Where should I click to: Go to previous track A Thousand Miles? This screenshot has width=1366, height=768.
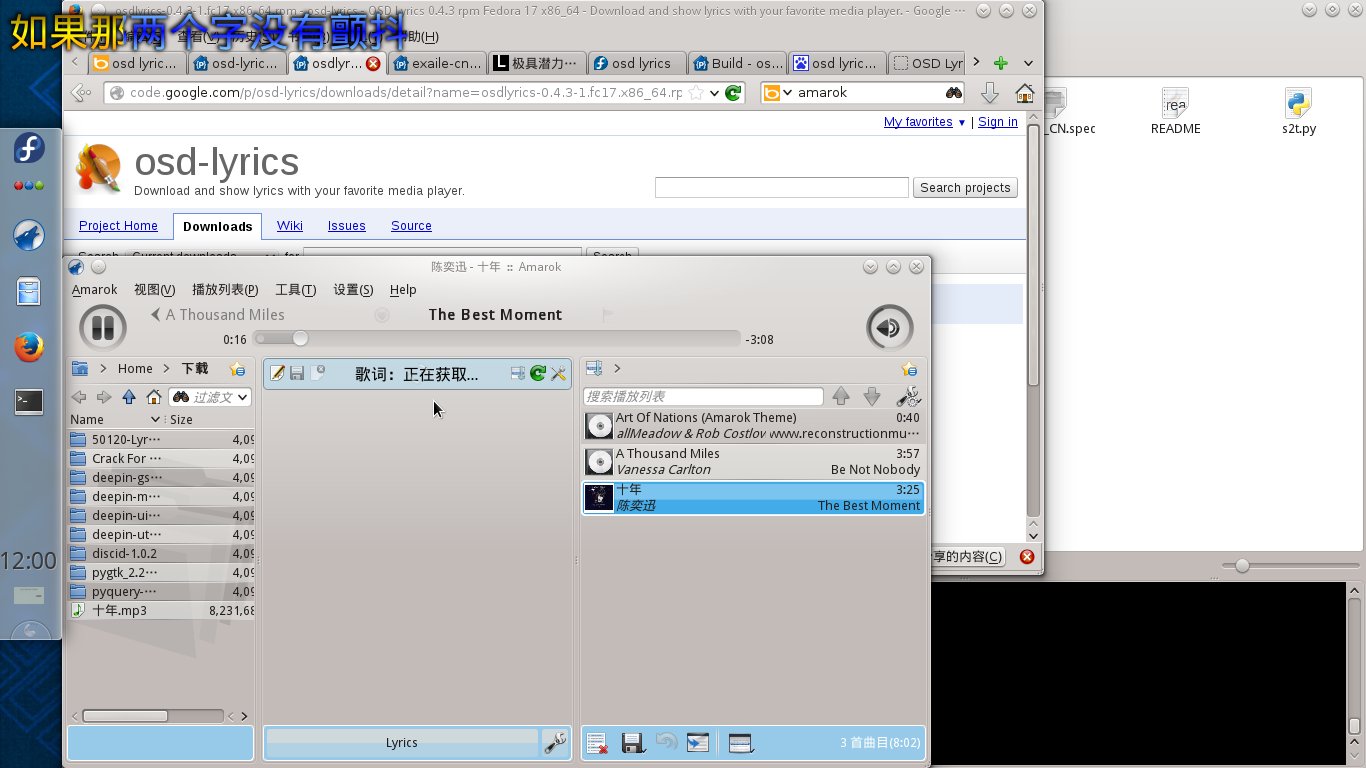pos(218,315)
